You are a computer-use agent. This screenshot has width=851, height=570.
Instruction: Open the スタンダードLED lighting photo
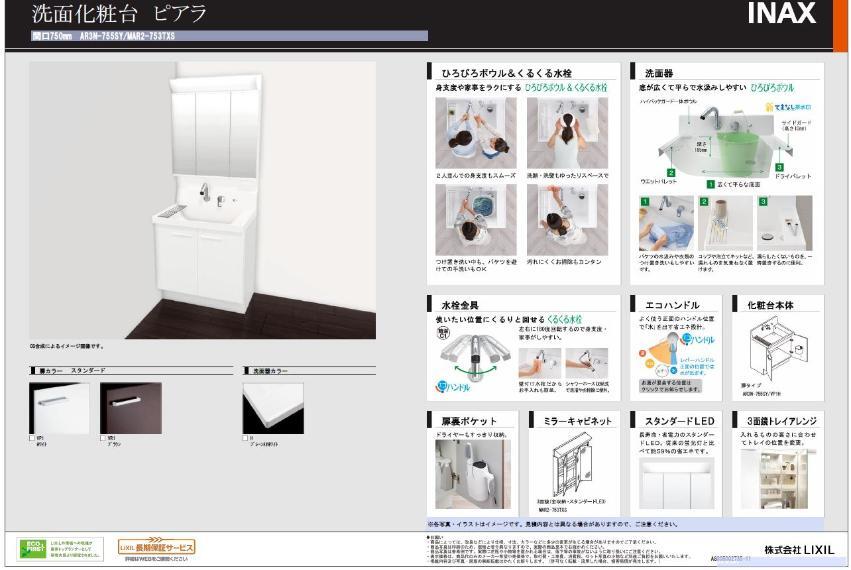(676, 484)
